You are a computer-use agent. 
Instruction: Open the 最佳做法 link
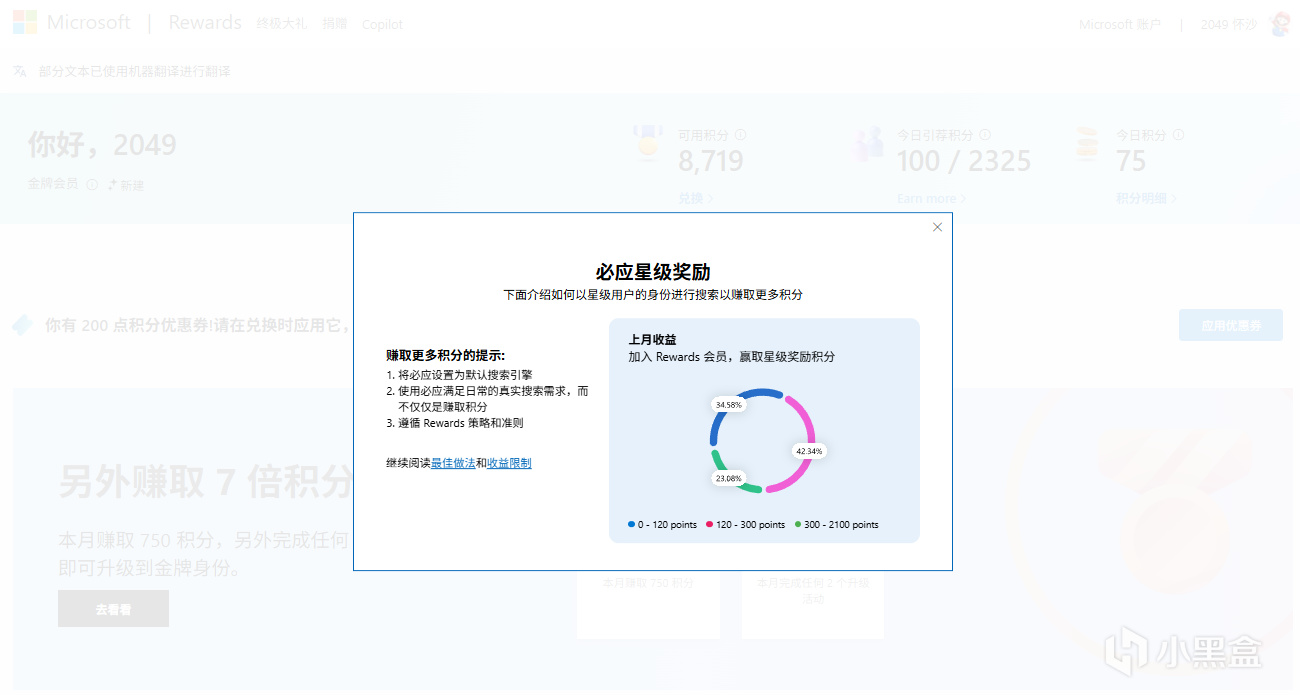453,463
